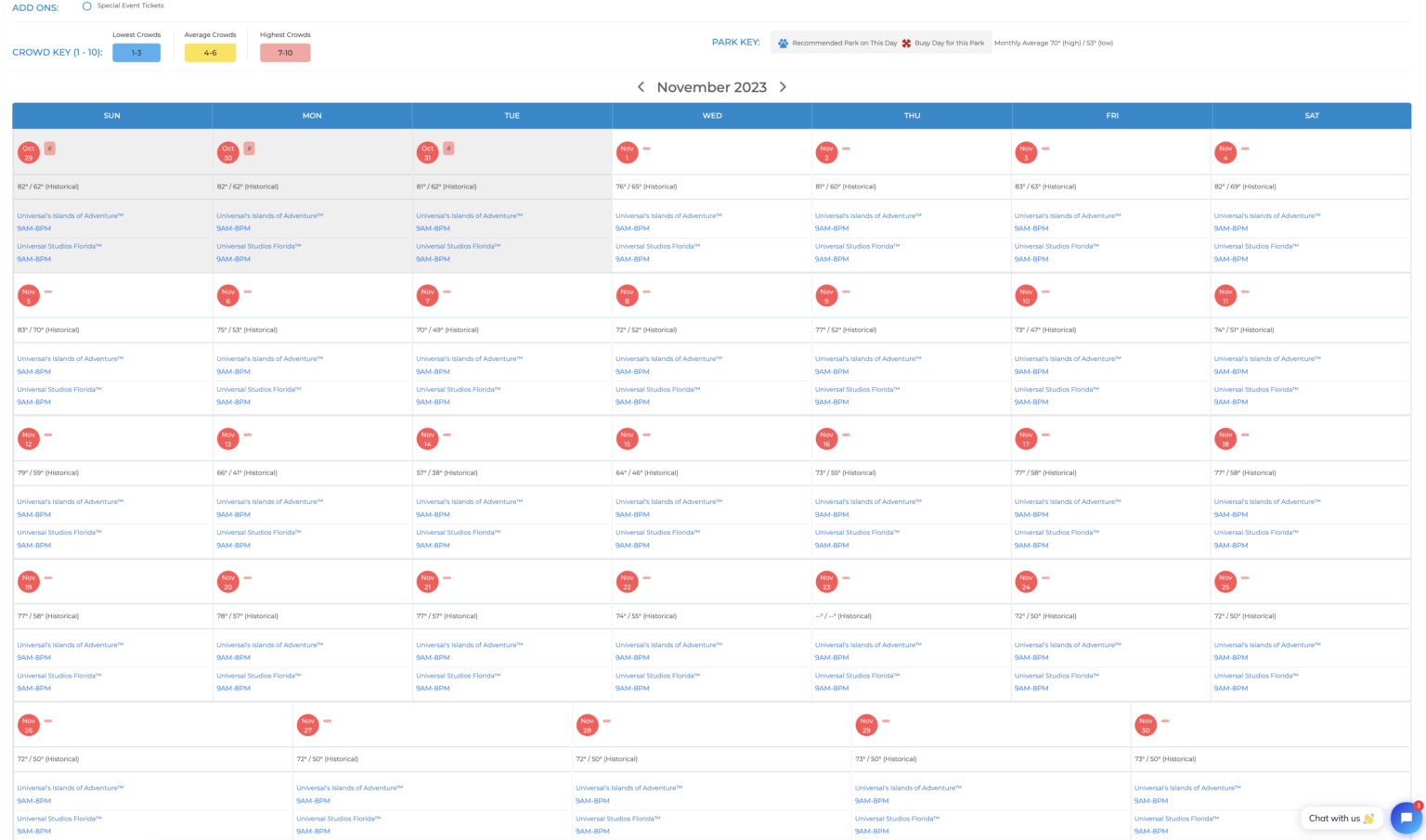Go to the previous month arrow
The height and width of the screenshot is (840, 1426).
(x=641, y=86)
